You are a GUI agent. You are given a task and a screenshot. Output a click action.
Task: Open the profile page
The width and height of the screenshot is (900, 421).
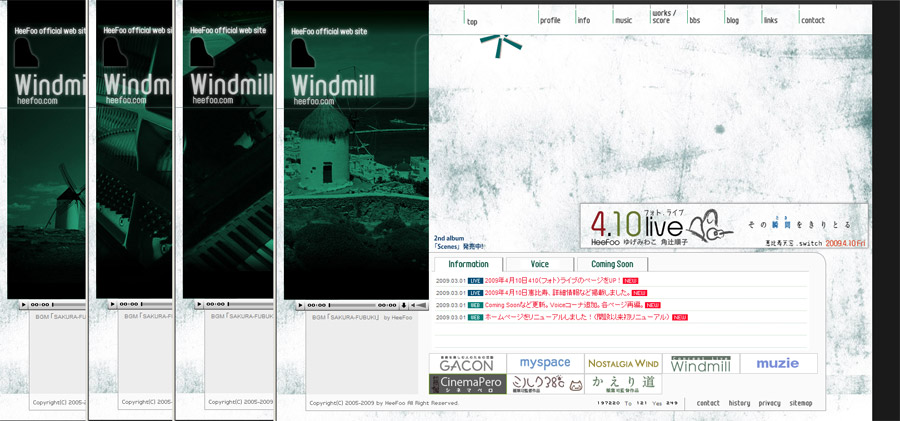(549, 20)
